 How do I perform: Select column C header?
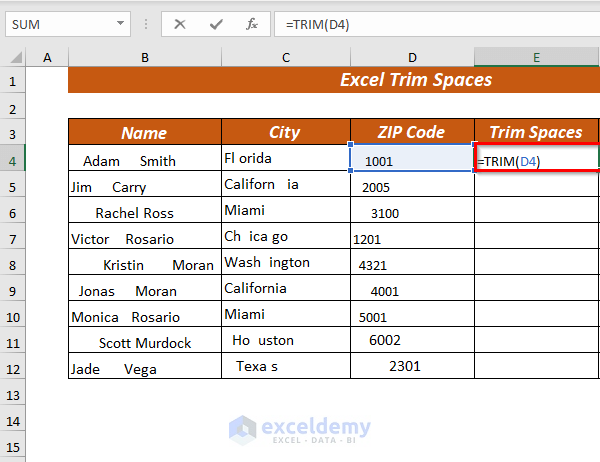pyautogui.click(x=286, y=57)
